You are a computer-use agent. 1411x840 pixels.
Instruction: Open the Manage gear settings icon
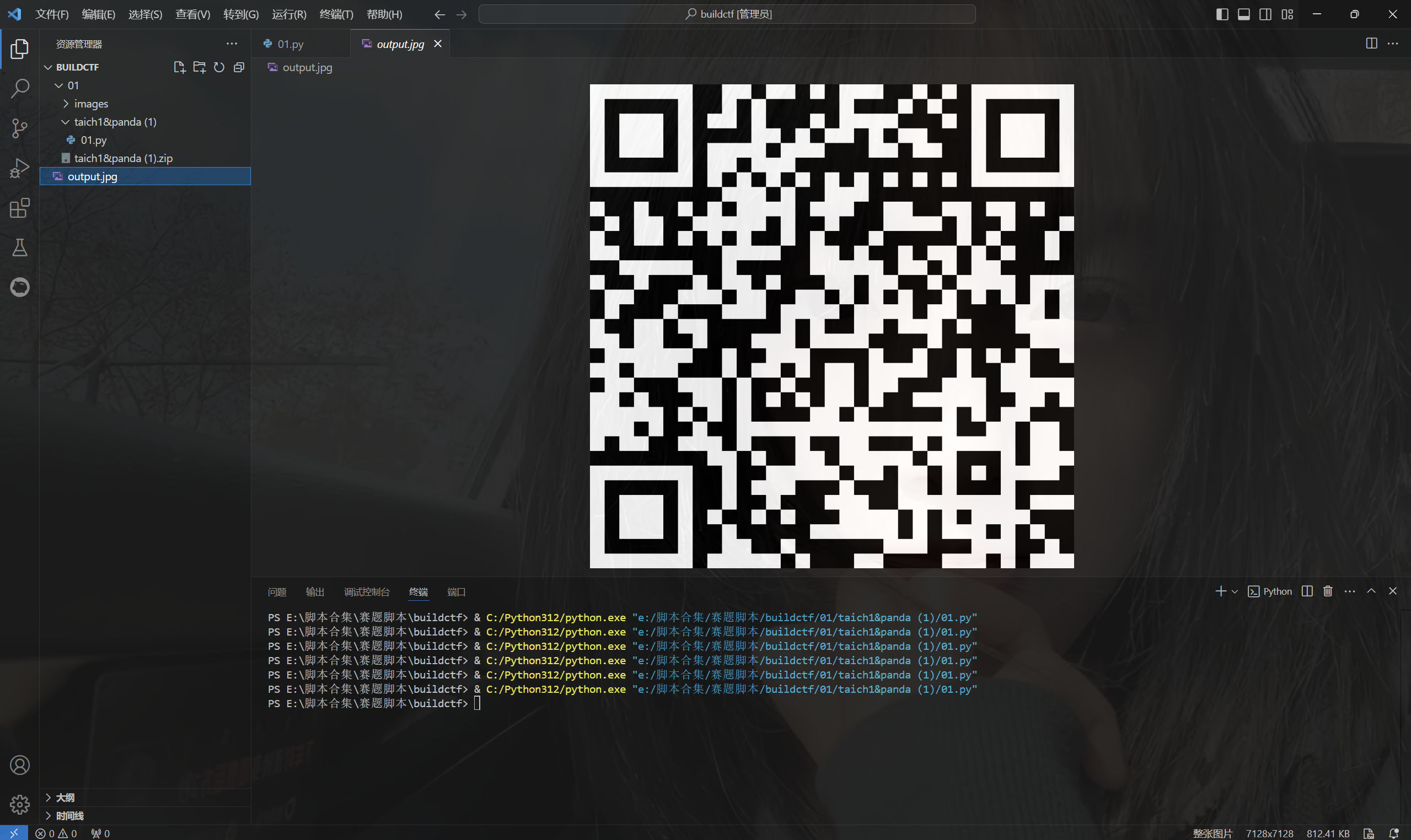click(x=20, y=804)
